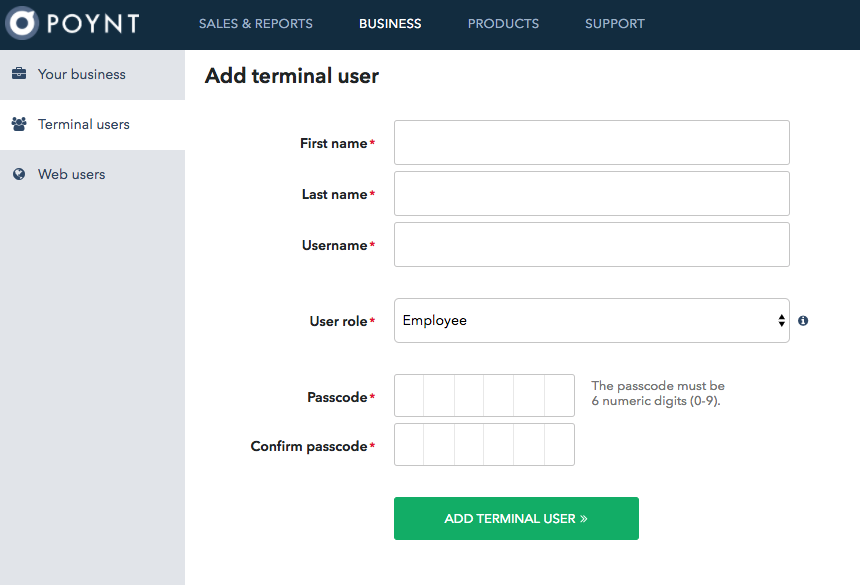The height and width of the screenshot is (585, 860).
Task: Click the people icon beside Terminal users
Action: point(19,124)
